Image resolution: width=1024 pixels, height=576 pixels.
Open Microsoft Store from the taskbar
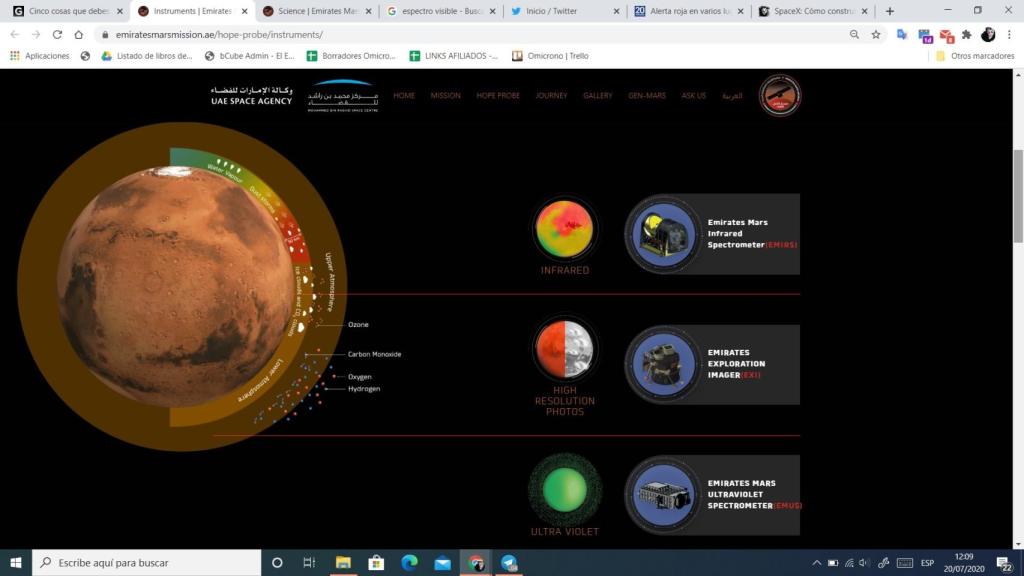tap(376, 562)
